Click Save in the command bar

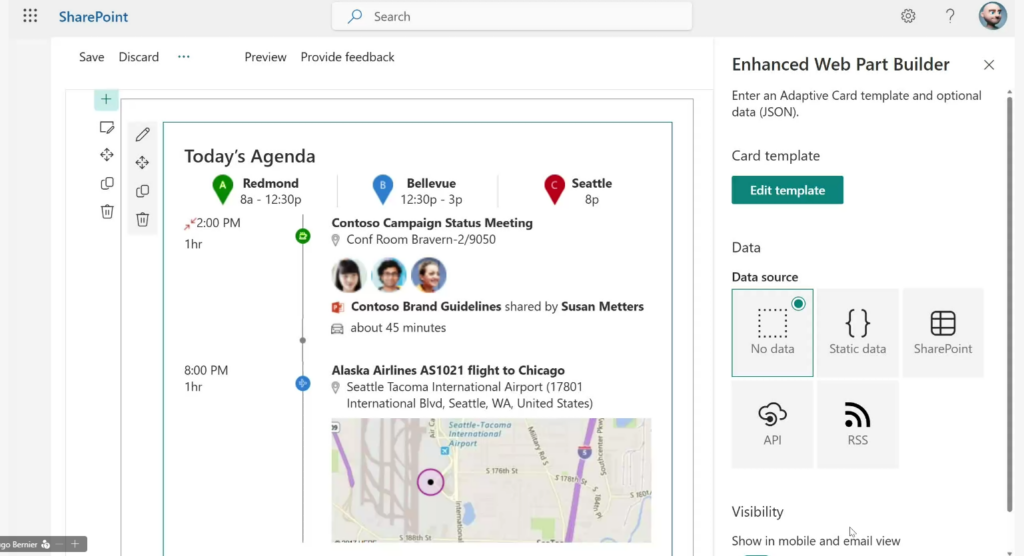click(x=92, y=57)
